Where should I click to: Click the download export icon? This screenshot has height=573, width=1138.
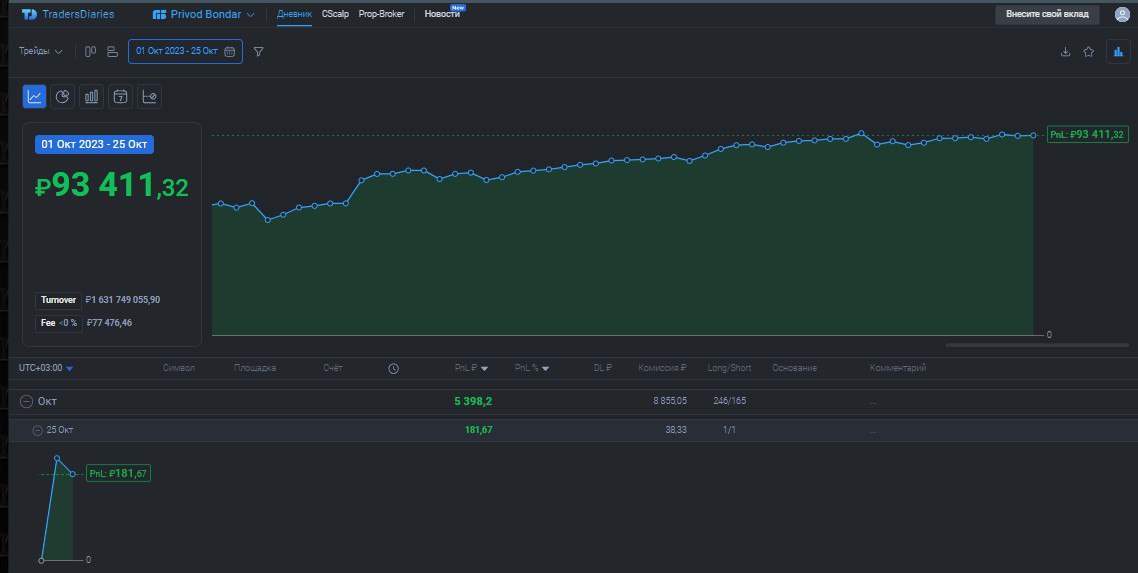pyautogui.click(x=1065, y=51)
